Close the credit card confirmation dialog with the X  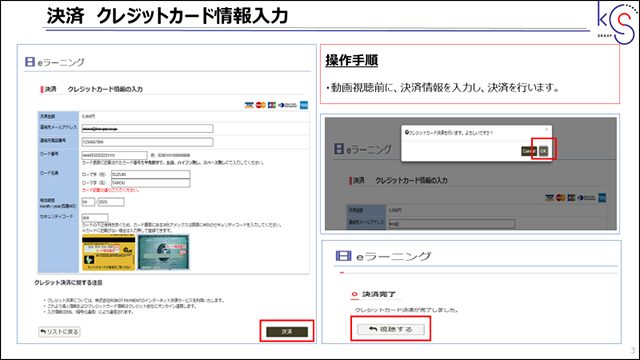tap(547, 130)
